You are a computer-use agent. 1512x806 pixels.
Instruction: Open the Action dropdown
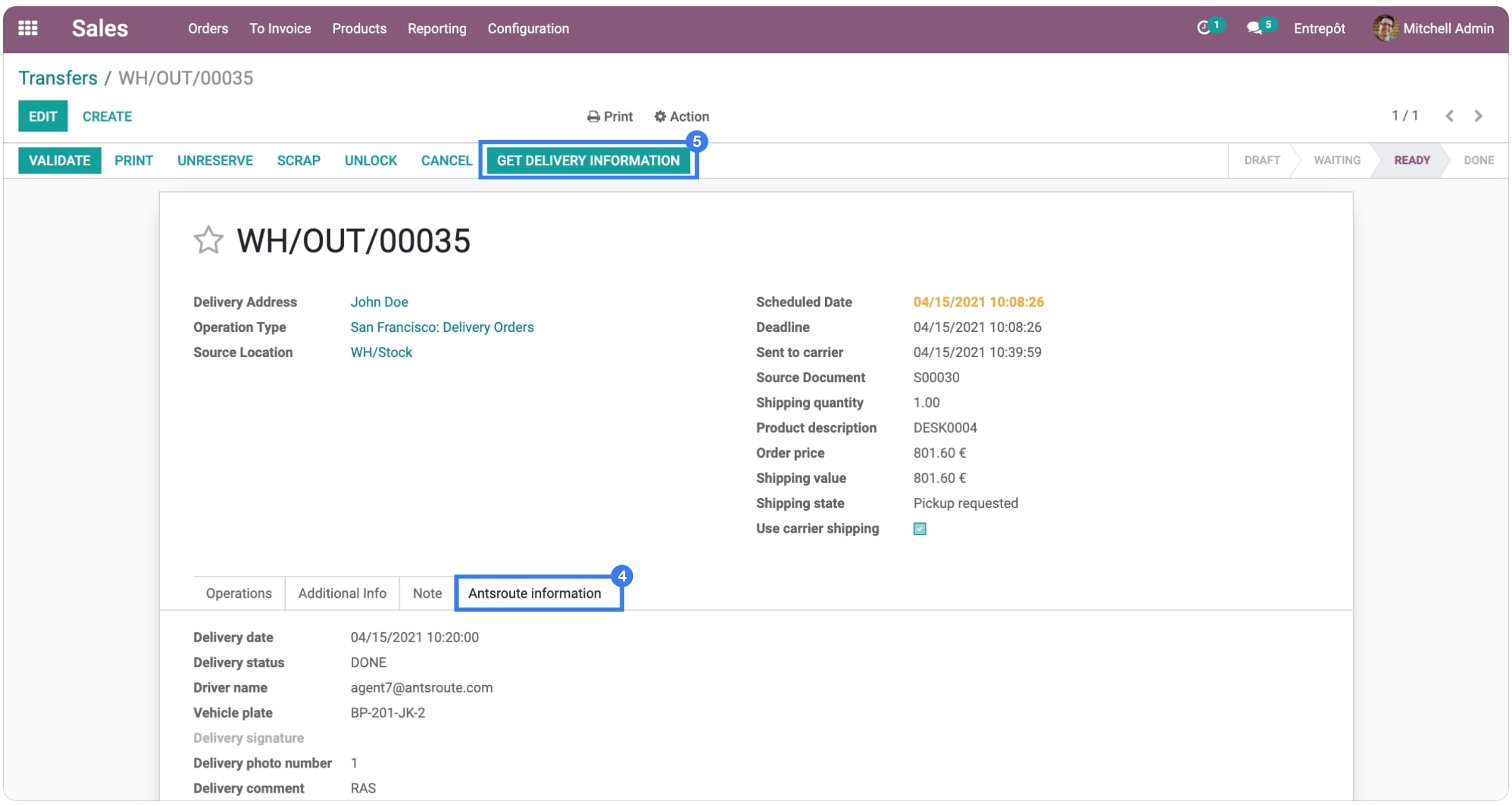tap(681, 117)
